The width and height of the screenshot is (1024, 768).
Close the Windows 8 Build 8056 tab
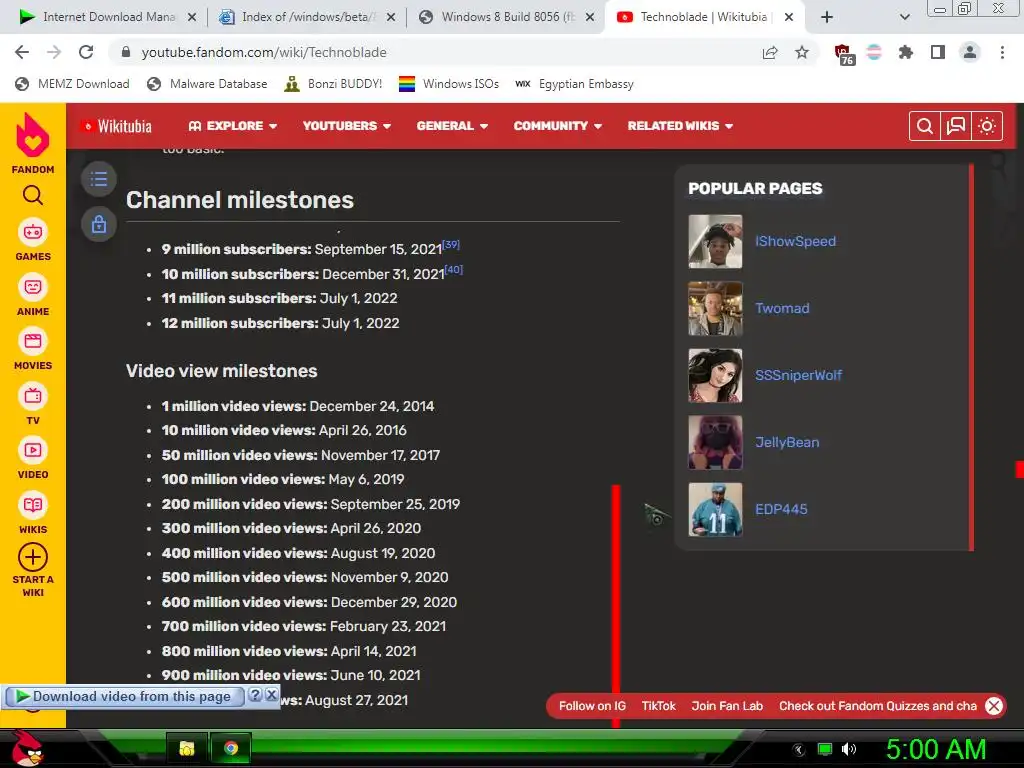click(x=590, y=18)
